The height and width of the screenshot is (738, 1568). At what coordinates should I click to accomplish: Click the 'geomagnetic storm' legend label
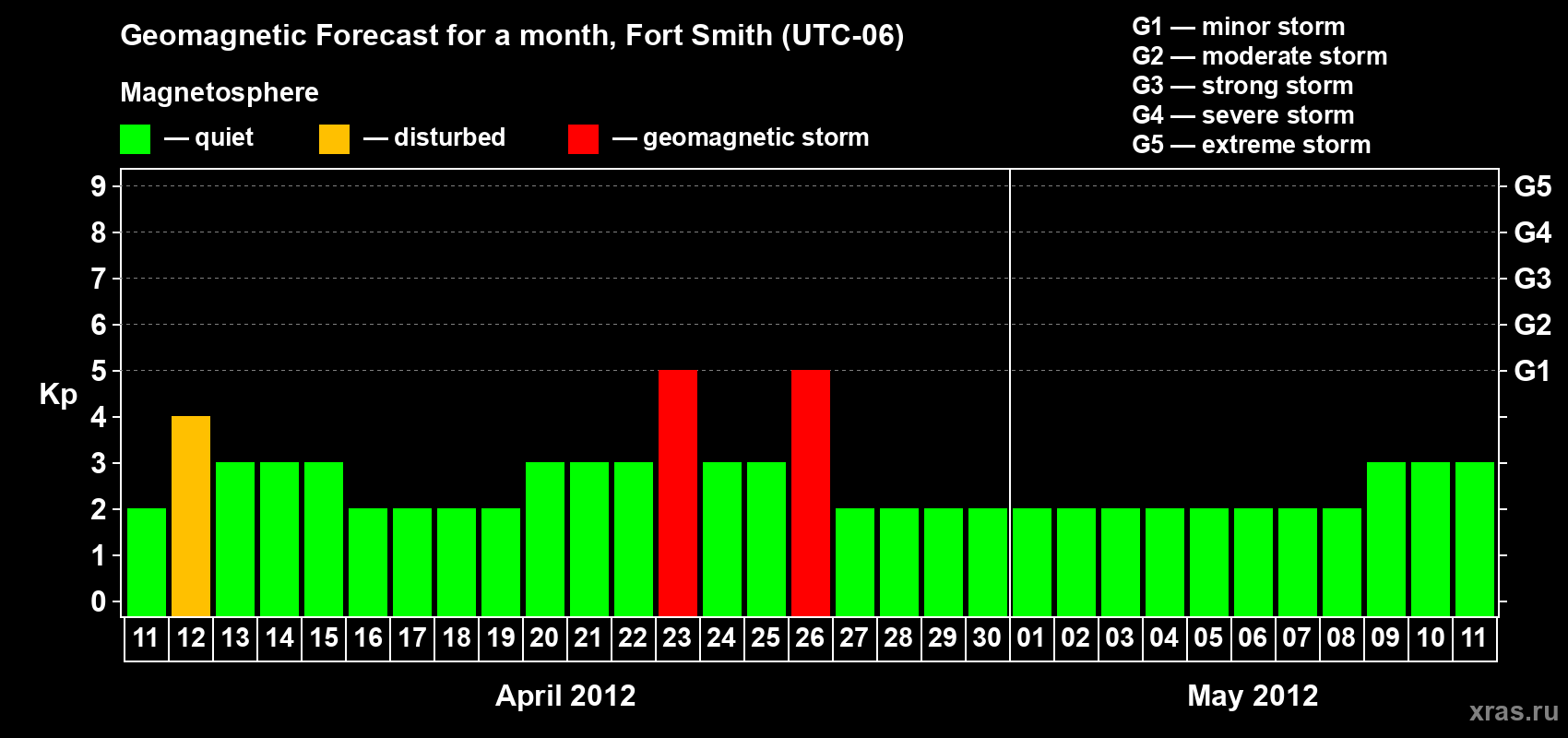(x=755, y=137)
